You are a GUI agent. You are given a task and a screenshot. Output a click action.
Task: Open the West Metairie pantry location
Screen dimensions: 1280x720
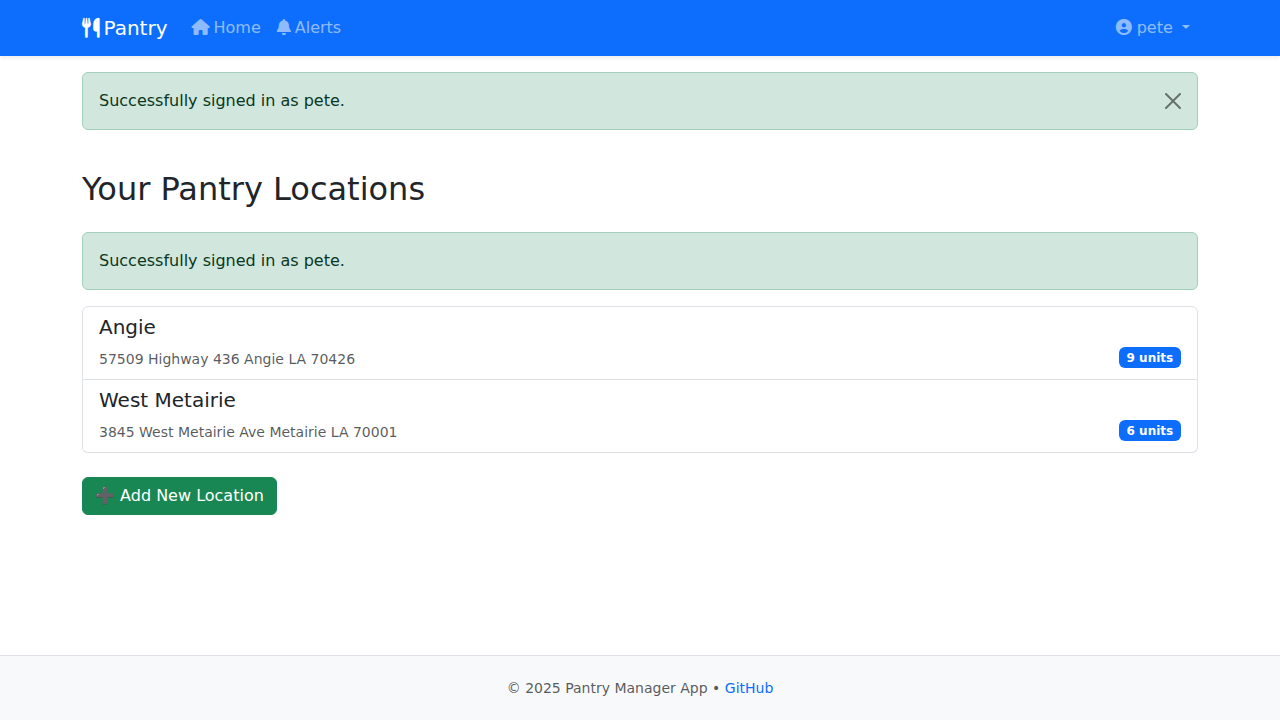[167, 400]
